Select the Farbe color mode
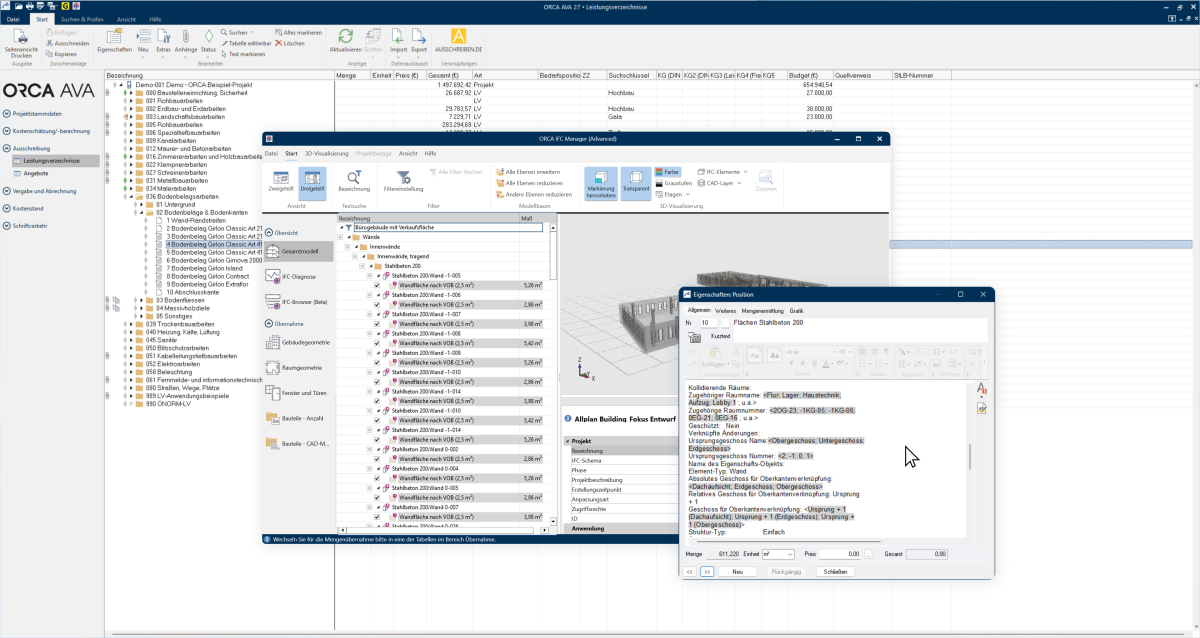This screenshot has width=1200, height=638. [x=668, y=172]
